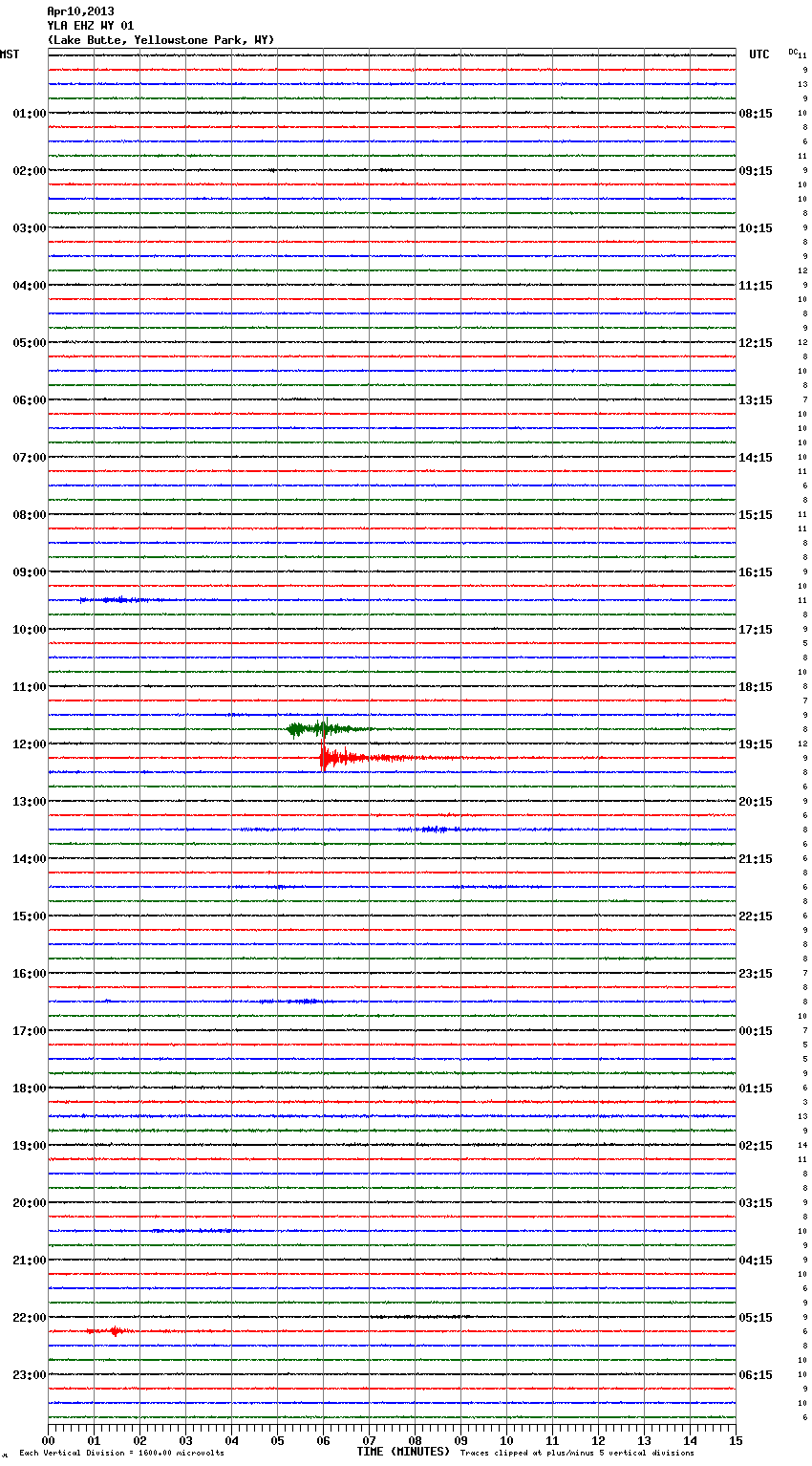812x1466 pixels.
Task: Pick the '07:00' MST time label
Action: pos(30,458)
